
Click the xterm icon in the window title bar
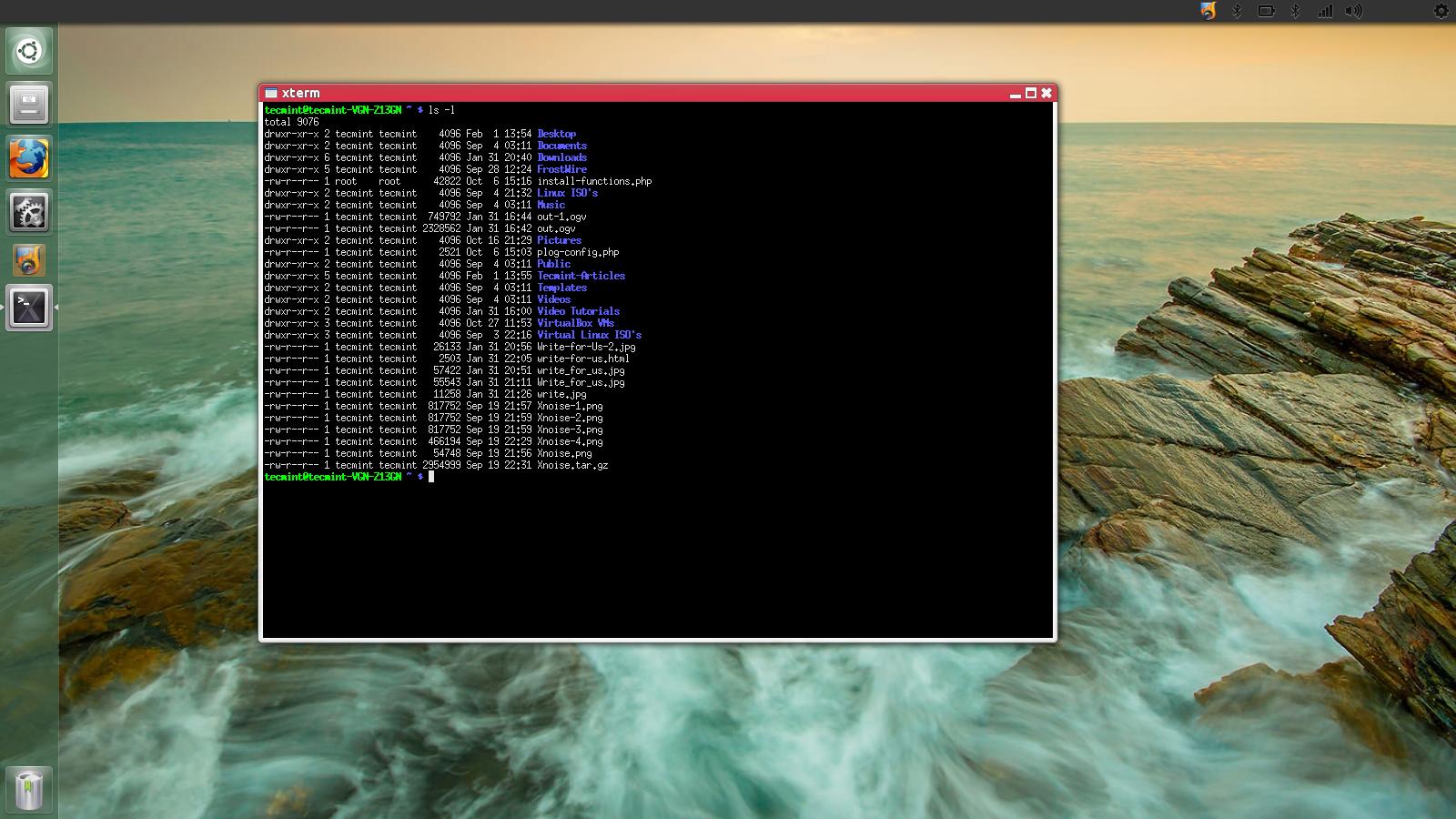pos(271,93)
